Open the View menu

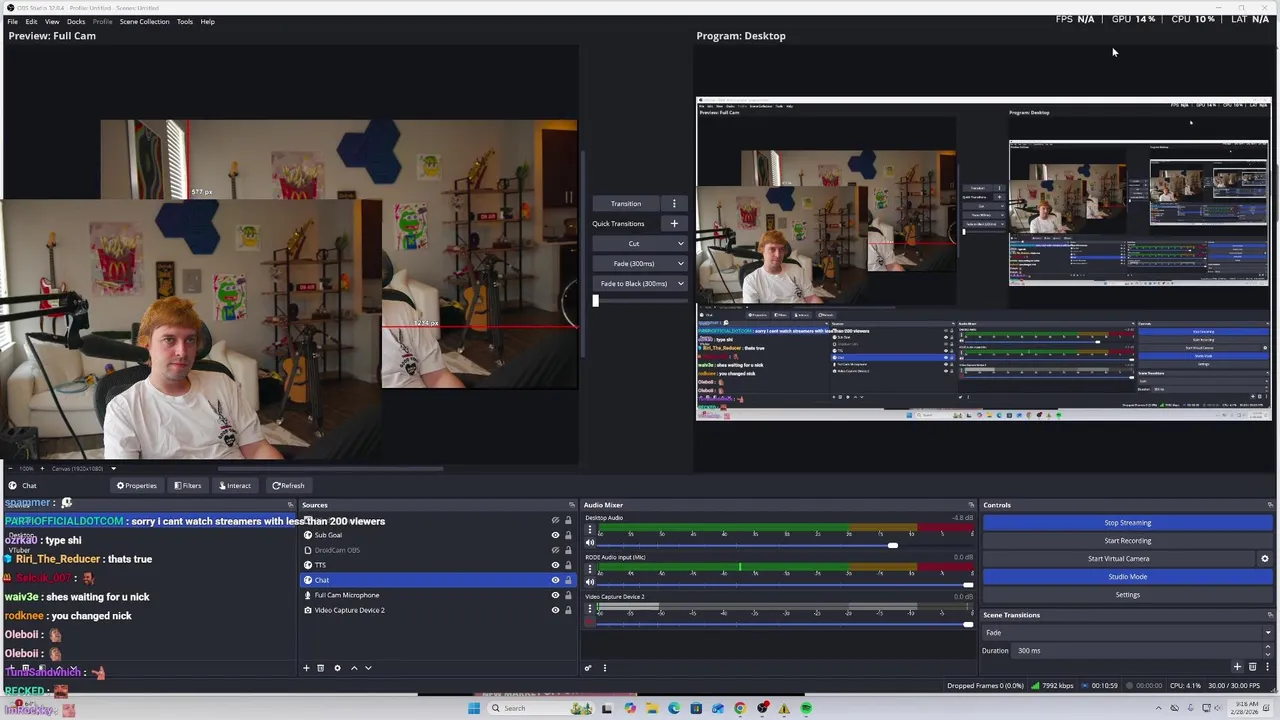pyautogui.click(x=52, y=21)
